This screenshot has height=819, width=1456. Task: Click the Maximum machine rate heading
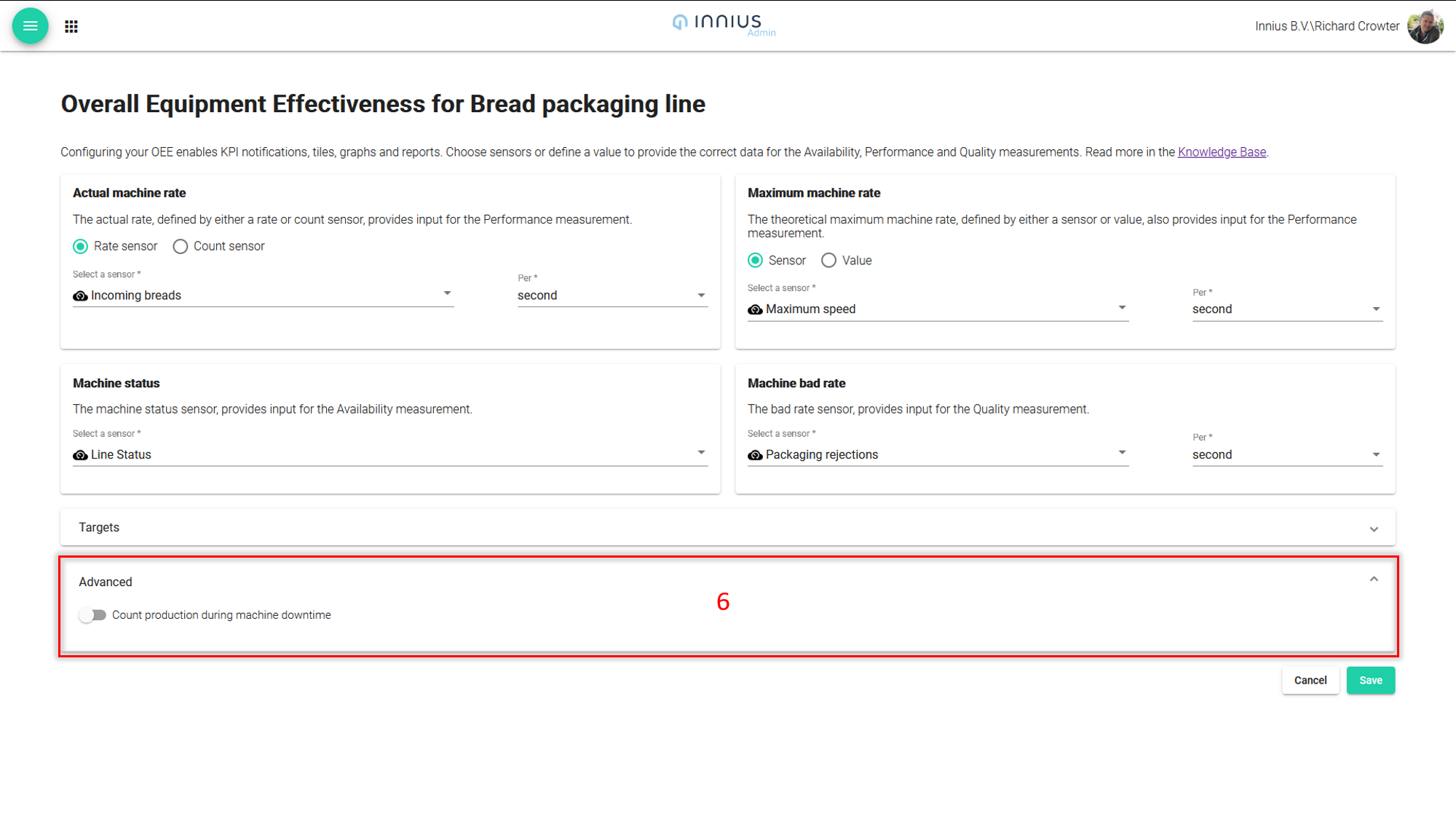coord(814,193)
